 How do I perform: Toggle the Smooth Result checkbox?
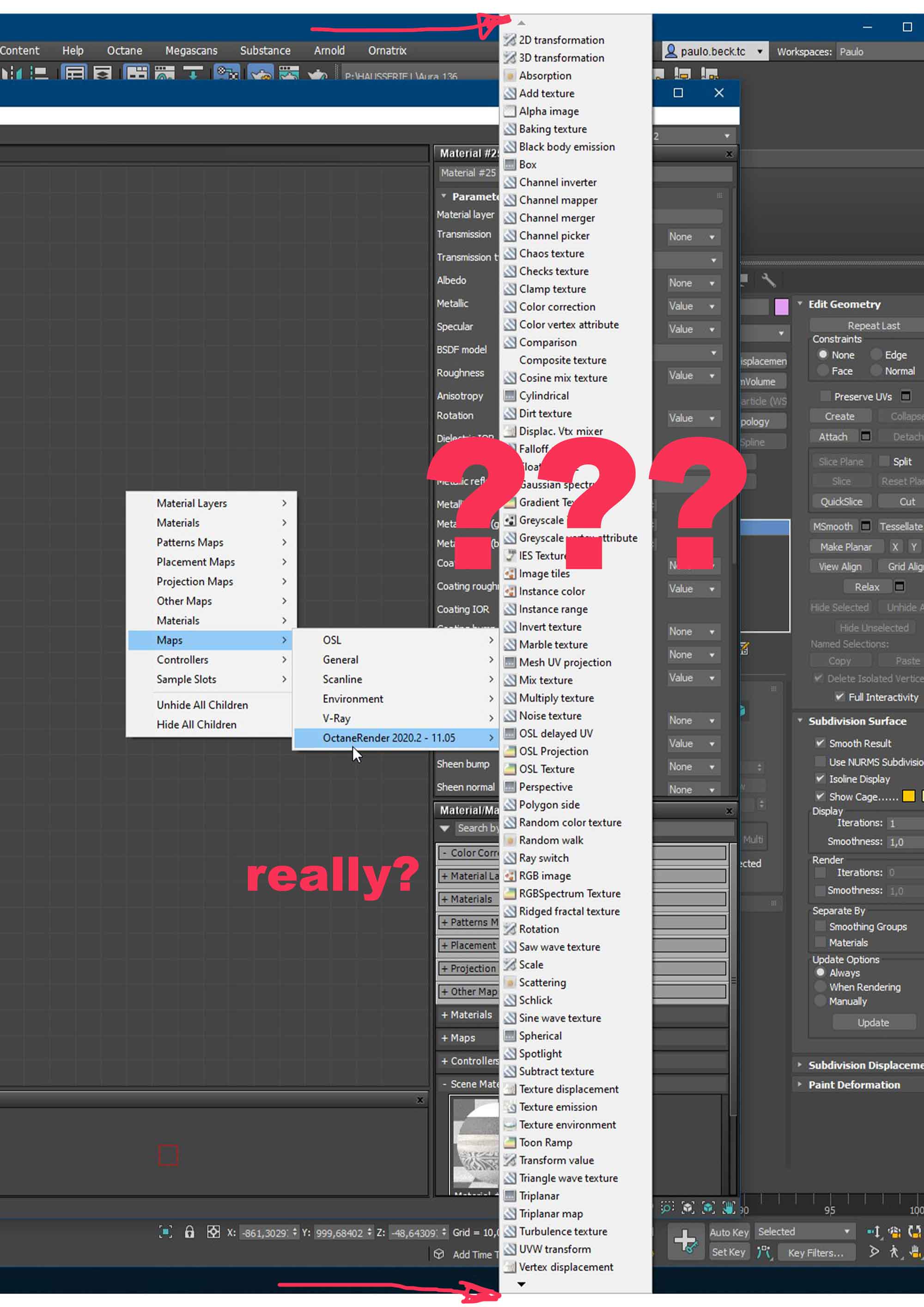(x=820, y=743)
